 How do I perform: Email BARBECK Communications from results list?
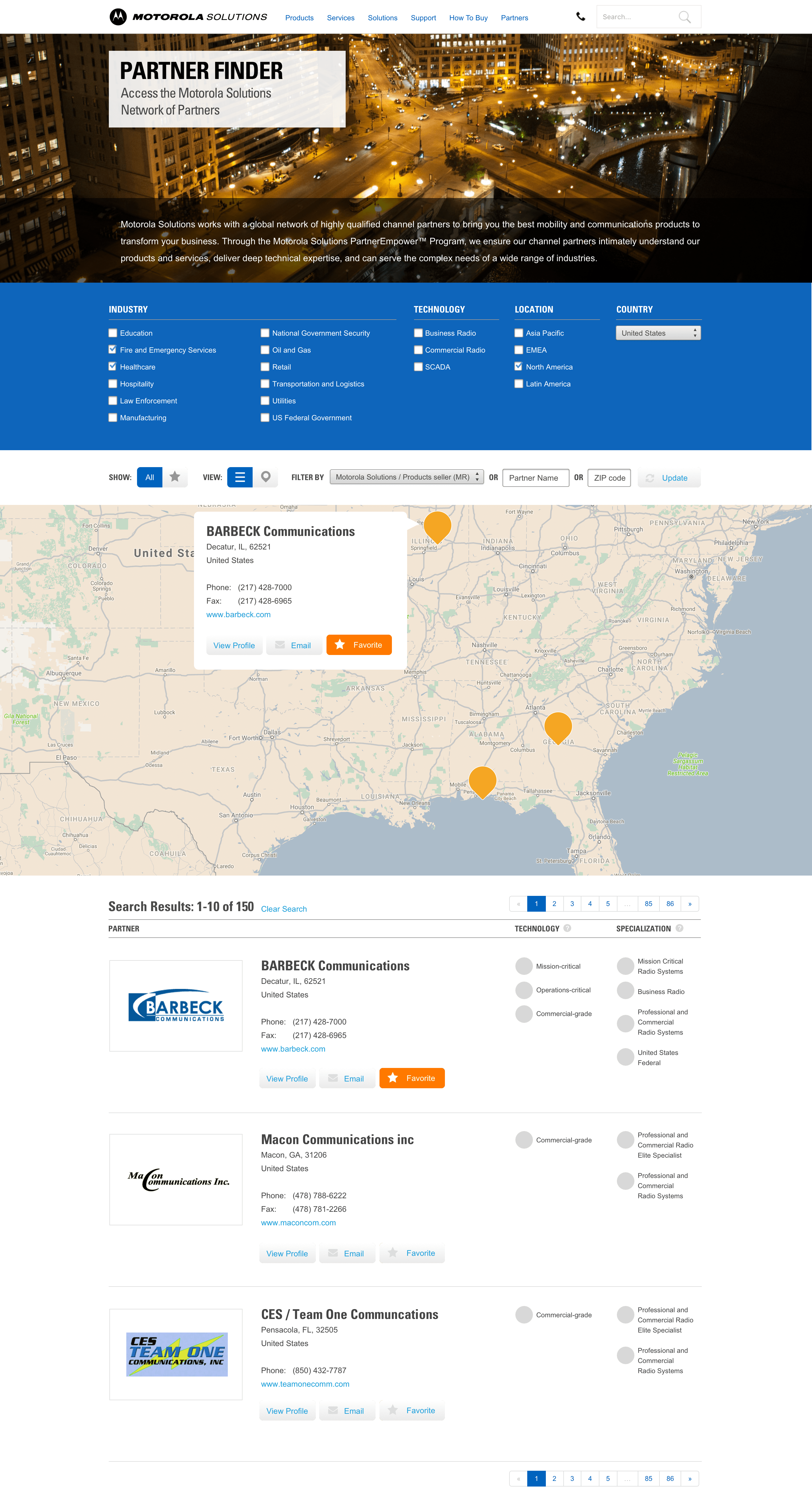[347, 1078]
